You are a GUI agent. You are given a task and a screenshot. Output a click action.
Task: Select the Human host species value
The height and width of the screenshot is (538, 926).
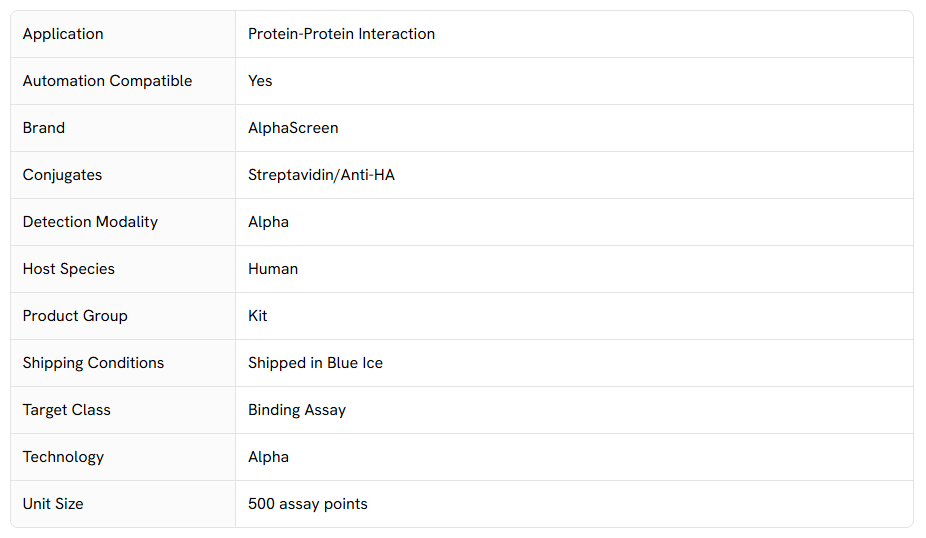click(273, 269)
